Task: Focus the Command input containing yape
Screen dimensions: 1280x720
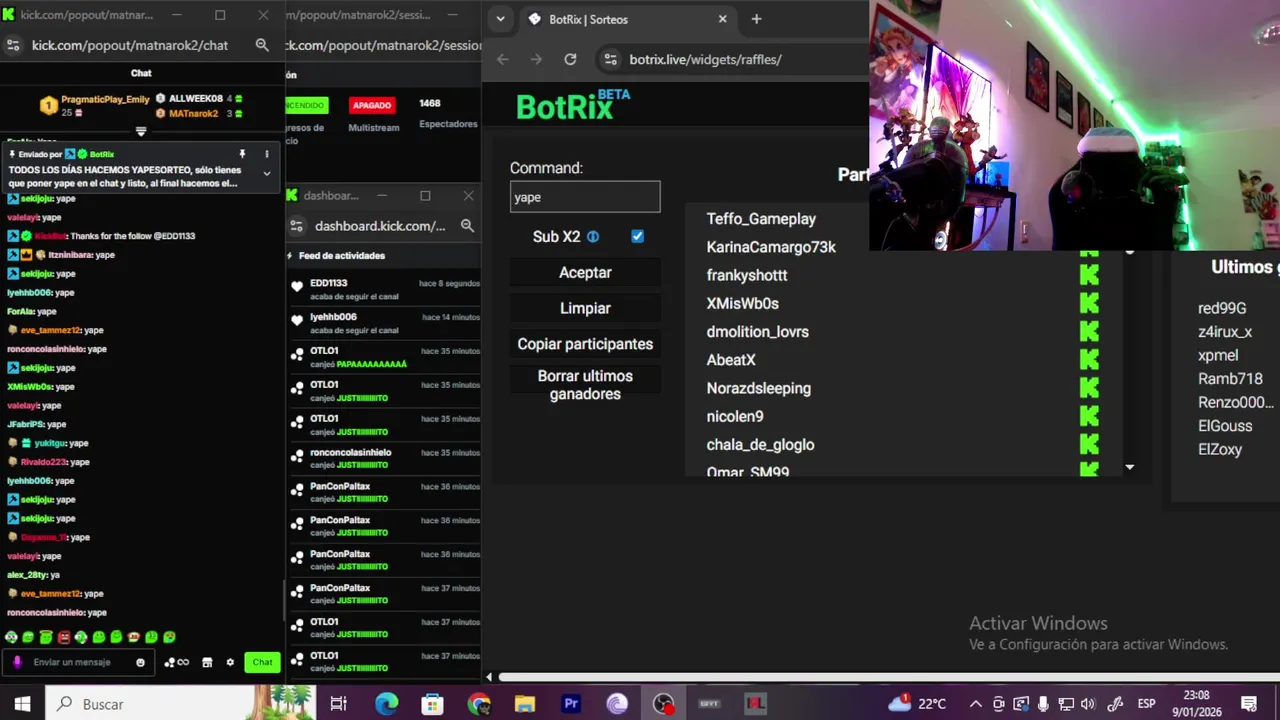Action: (x=585, y=197)
